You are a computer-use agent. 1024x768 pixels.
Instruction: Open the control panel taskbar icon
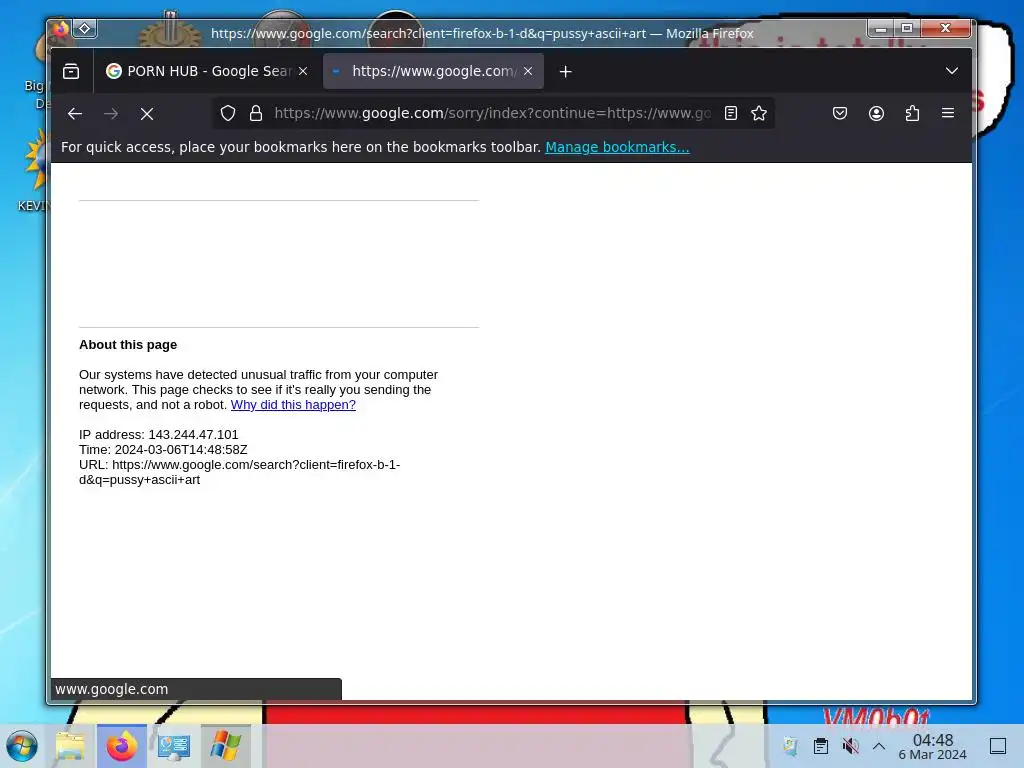click(x=174, y=746)
